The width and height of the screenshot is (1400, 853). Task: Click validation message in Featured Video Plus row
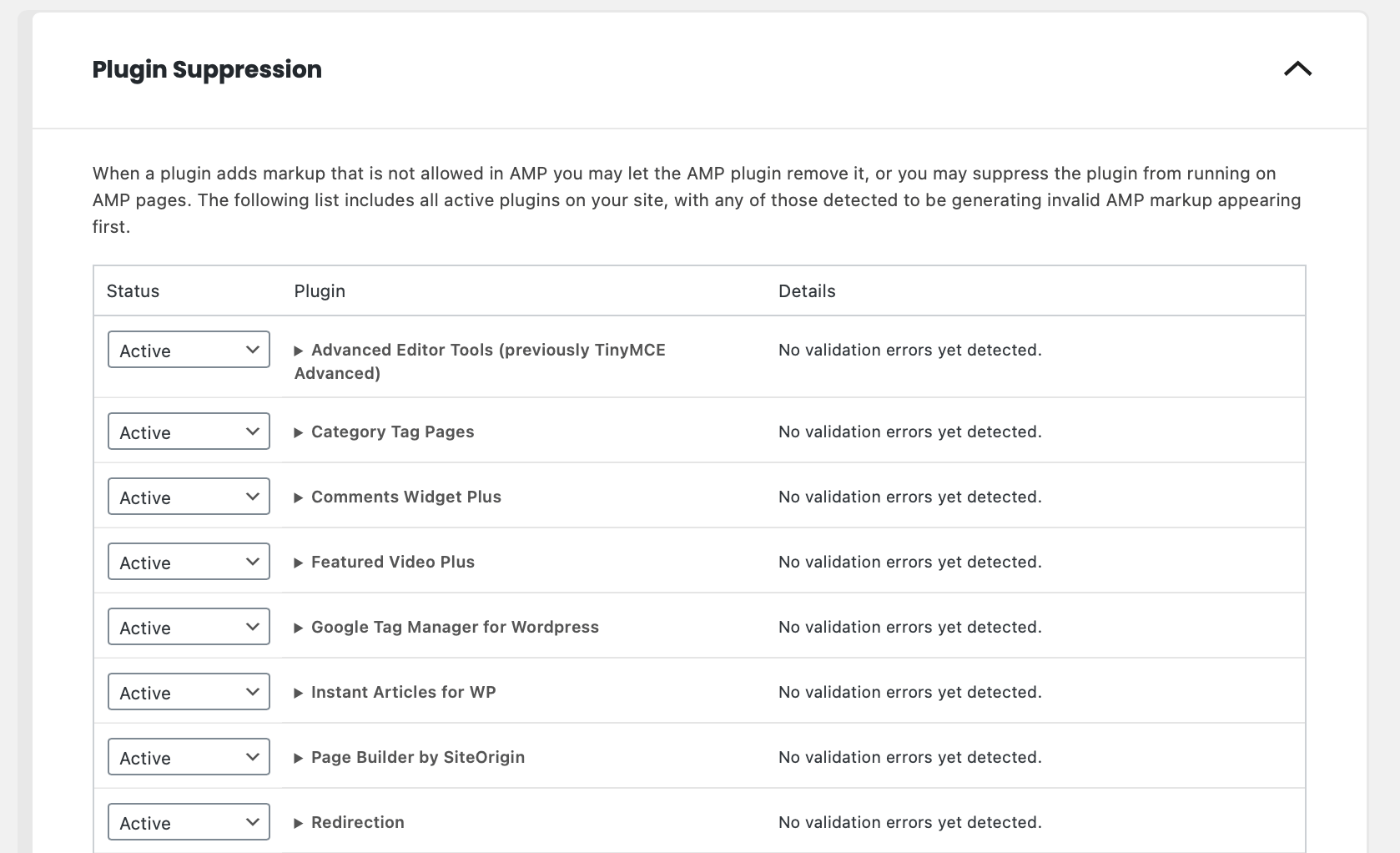[x=910, y=562]
